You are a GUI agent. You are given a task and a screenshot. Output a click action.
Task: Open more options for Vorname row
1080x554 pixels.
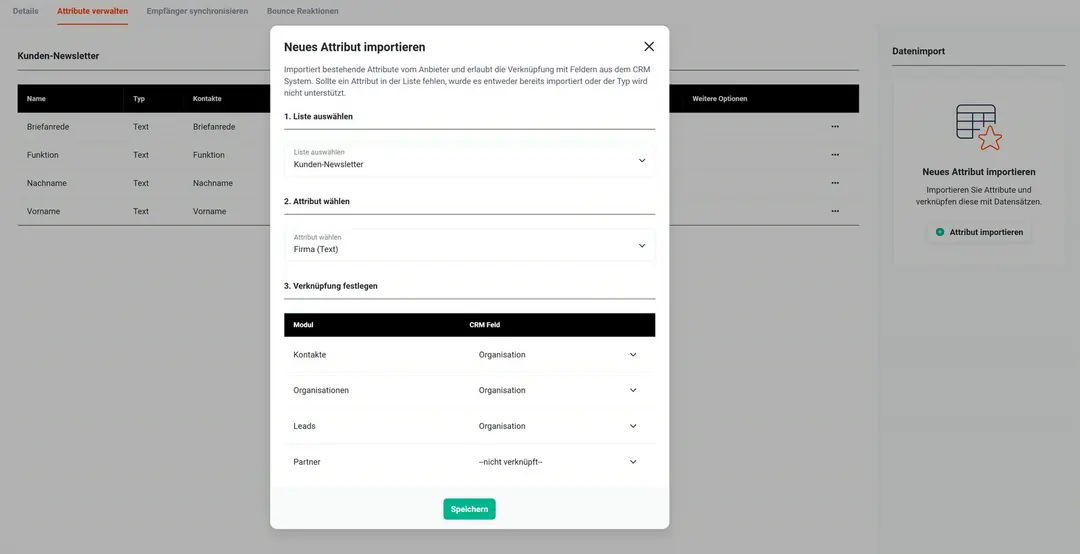(x=835, y=212)
